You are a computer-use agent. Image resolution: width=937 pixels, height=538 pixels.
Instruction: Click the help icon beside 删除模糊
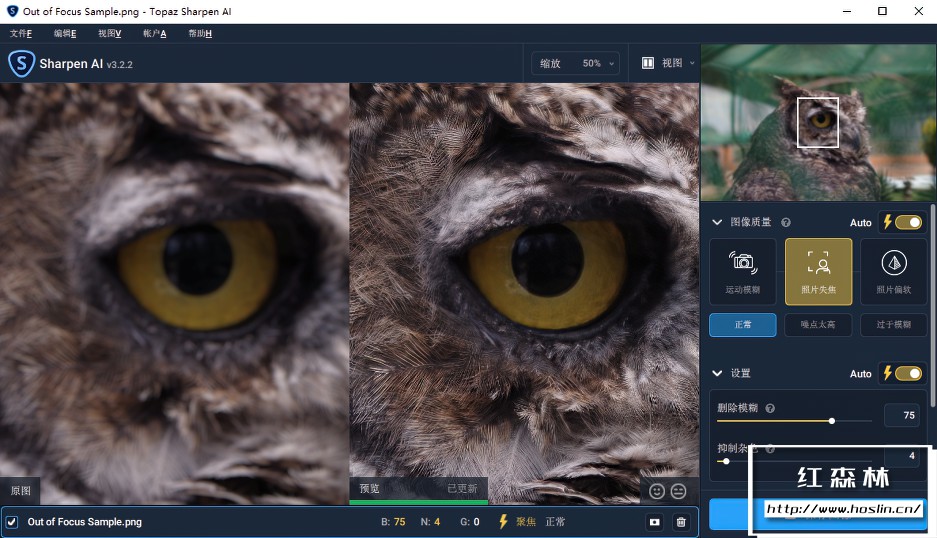click(770, 408)
